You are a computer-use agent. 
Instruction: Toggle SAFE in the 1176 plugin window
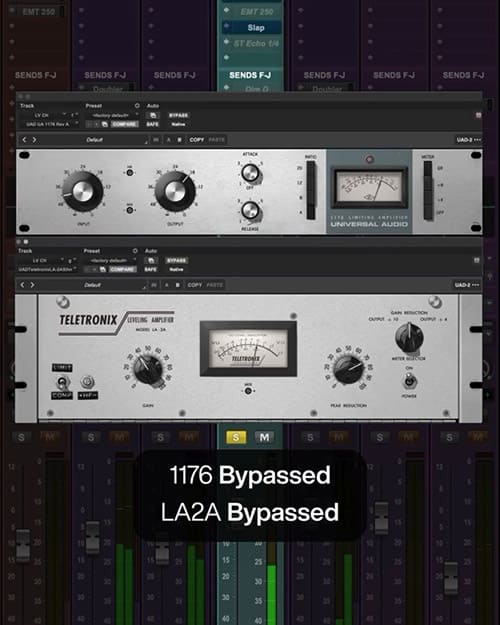[152, 124]
